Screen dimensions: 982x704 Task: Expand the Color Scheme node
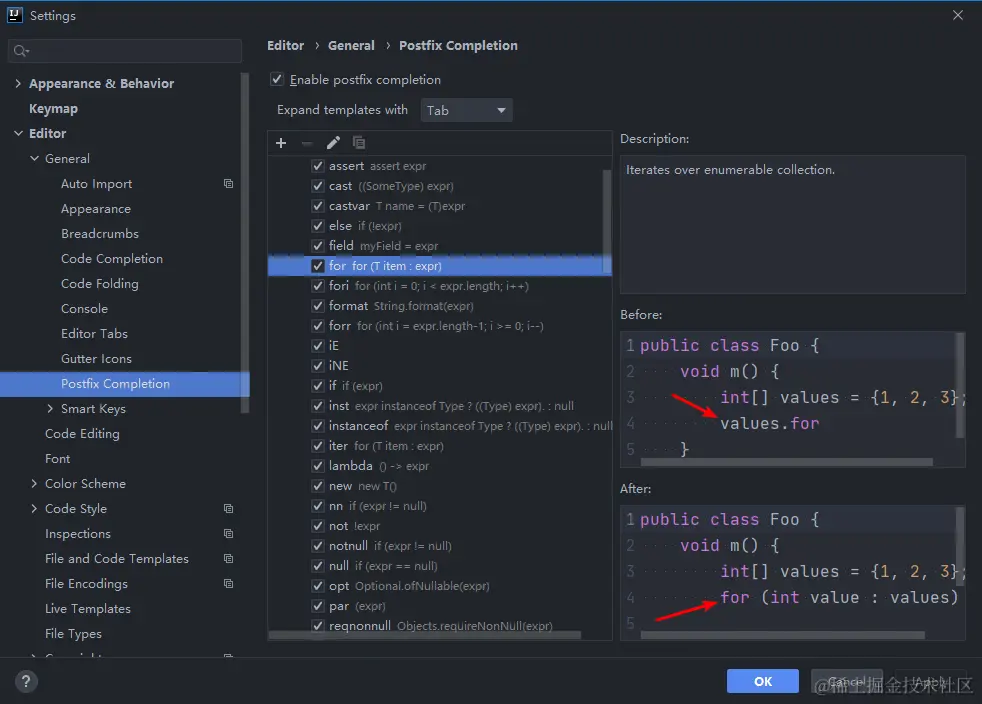click(34, 484)
